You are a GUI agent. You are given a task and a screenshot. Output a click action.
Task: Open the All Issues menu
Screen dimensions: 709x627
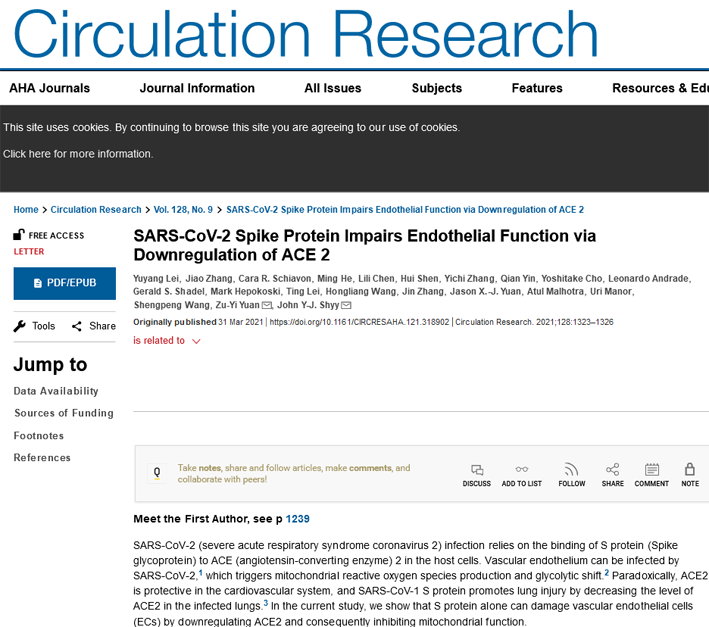(333, 88)
